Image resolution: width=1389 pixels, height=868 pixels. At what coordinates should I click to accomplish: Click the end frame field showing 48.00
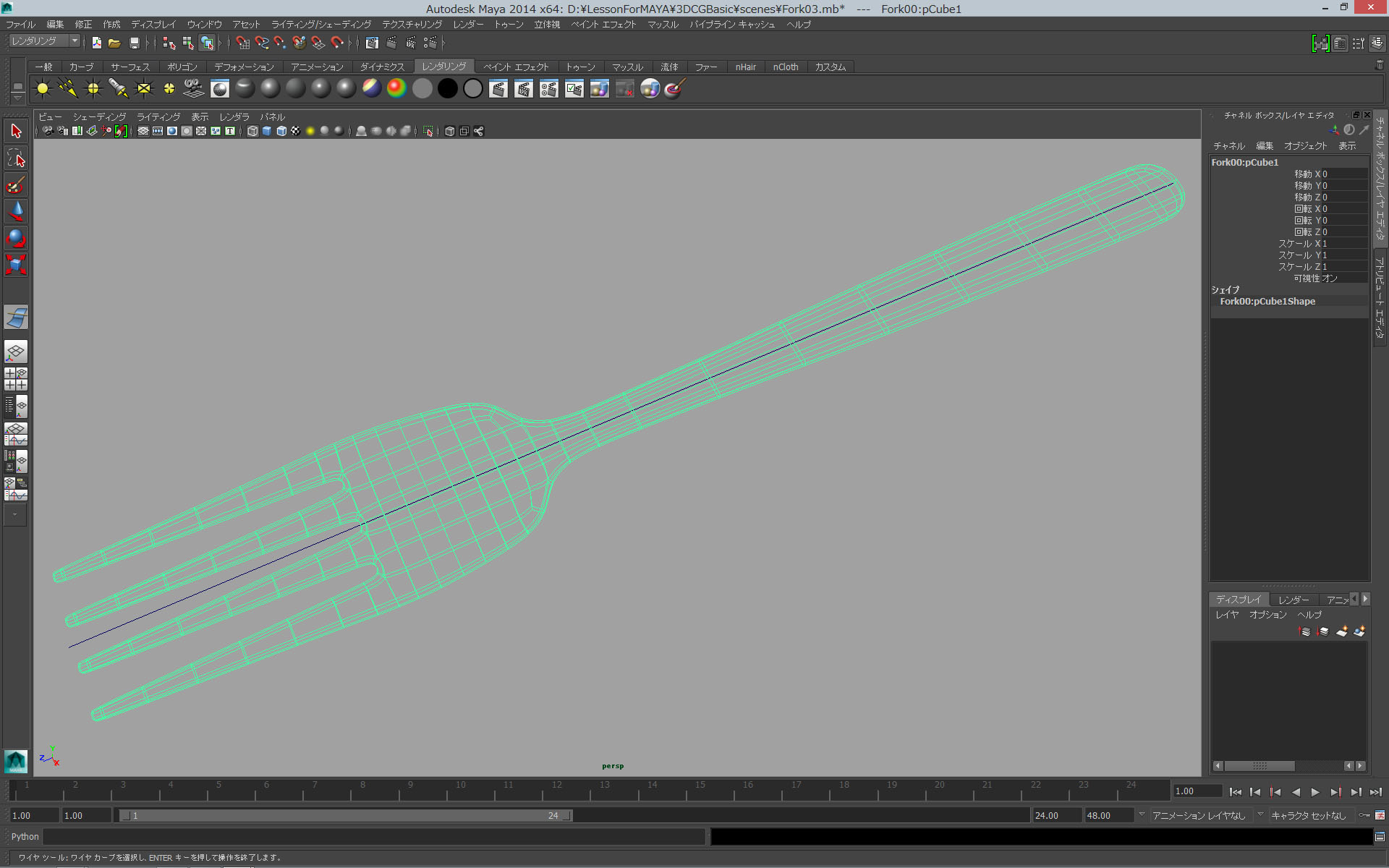(1103, 815)
